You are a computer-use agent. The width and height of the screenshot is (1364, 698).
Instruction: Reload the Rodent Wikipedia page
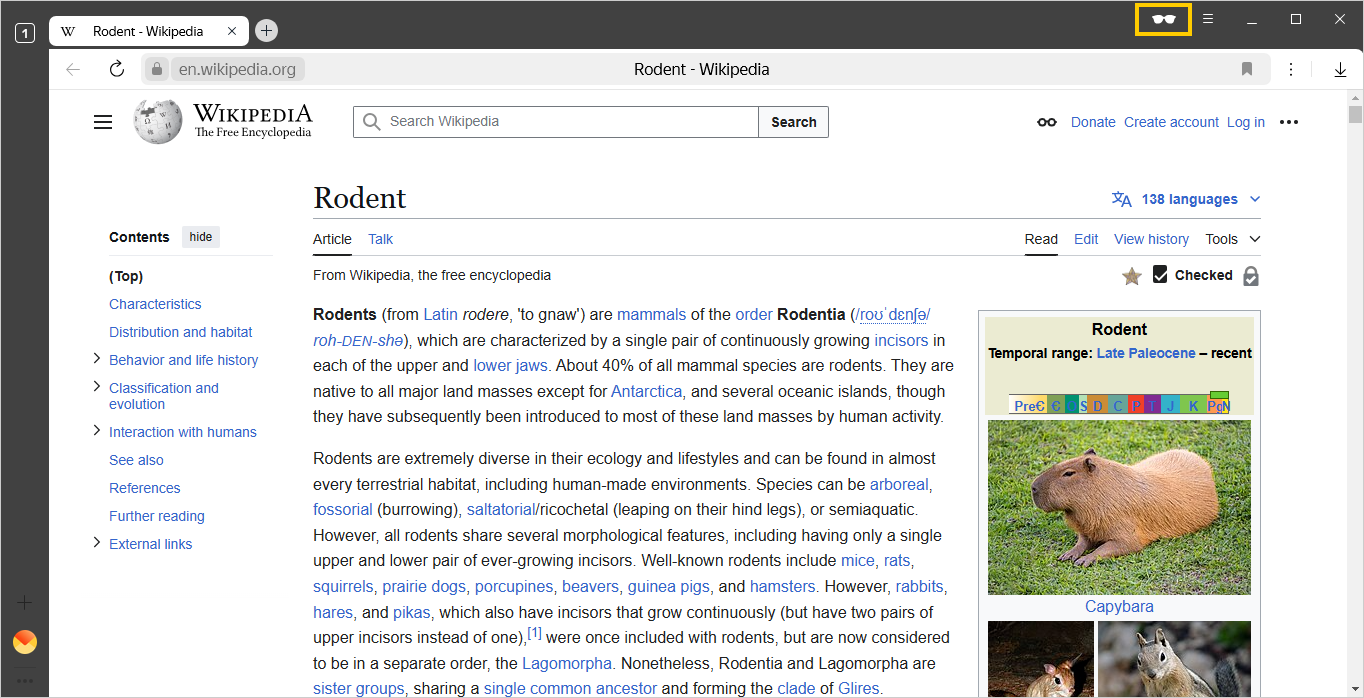coord(117,69)
